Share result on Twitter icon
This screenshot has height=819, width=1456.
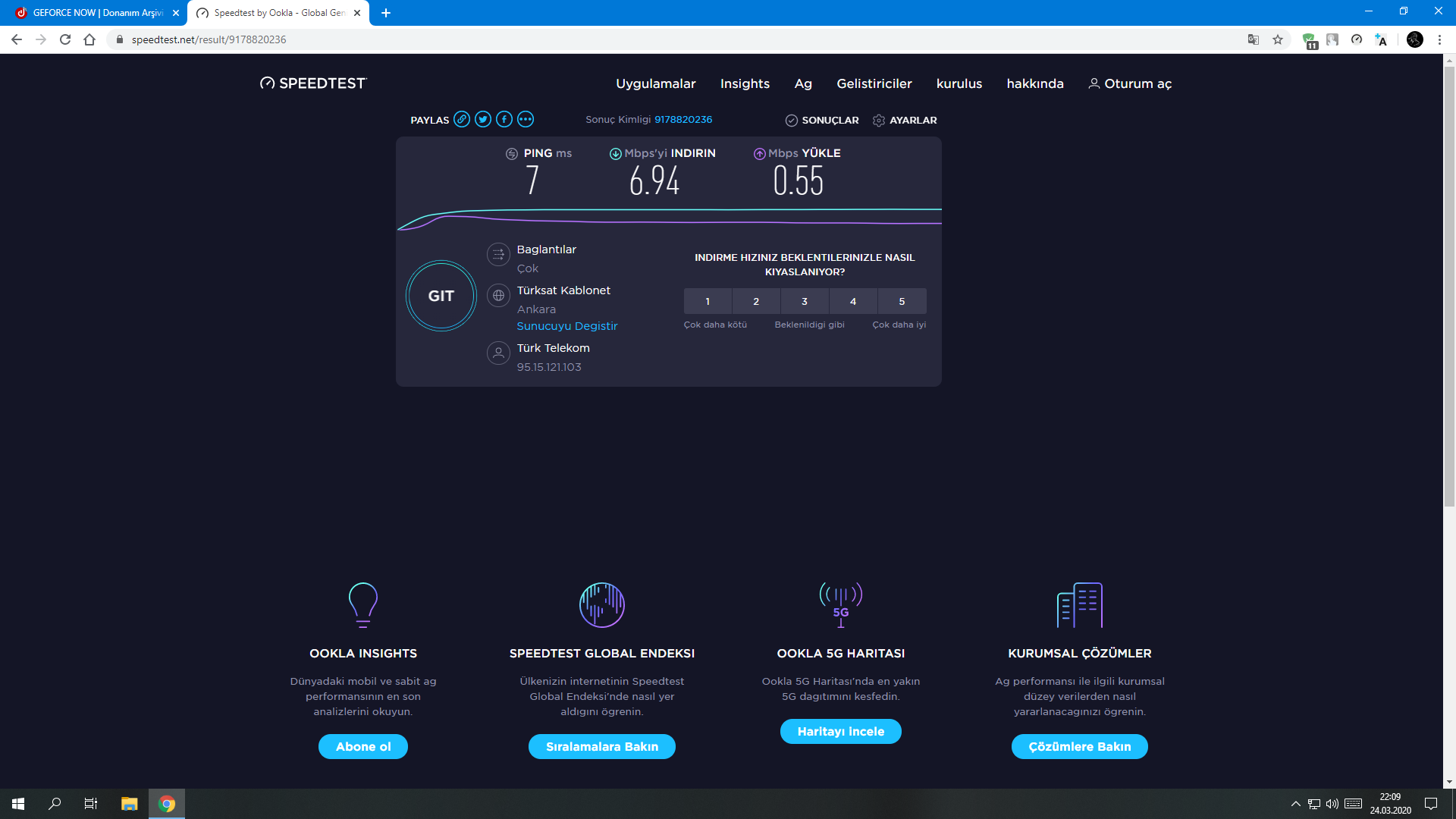point(483,119)
